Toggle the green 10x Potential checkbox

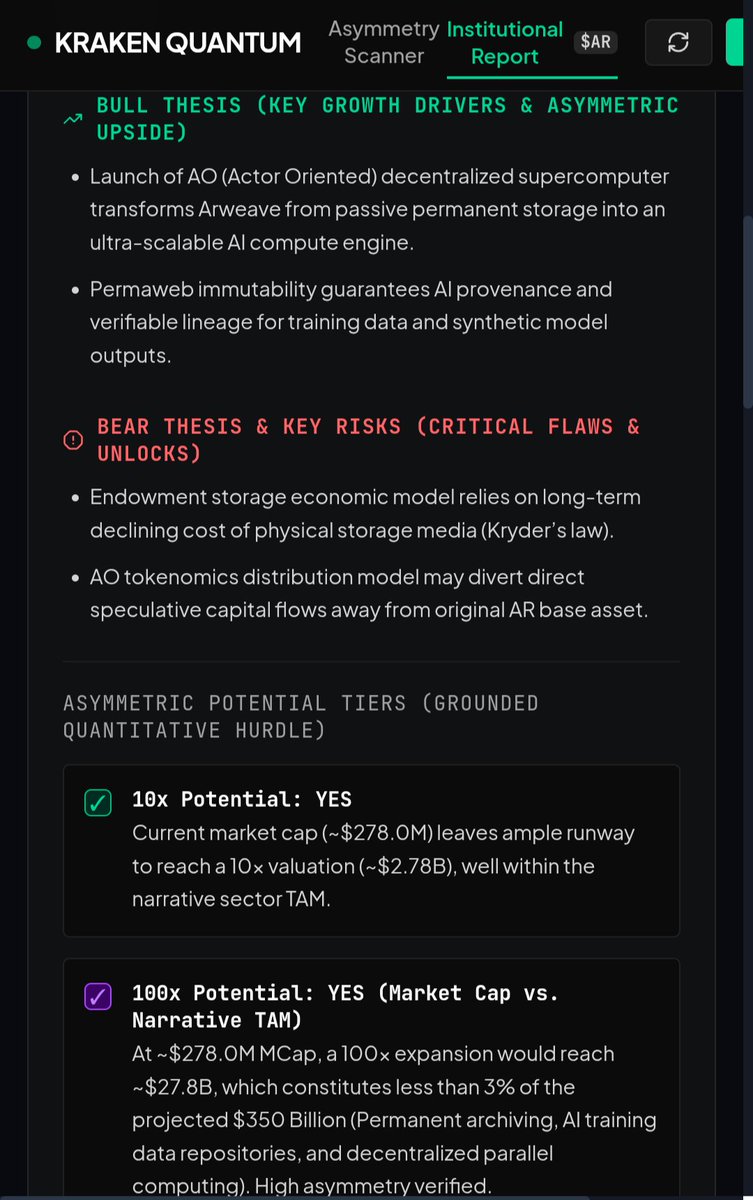(98, 802)
